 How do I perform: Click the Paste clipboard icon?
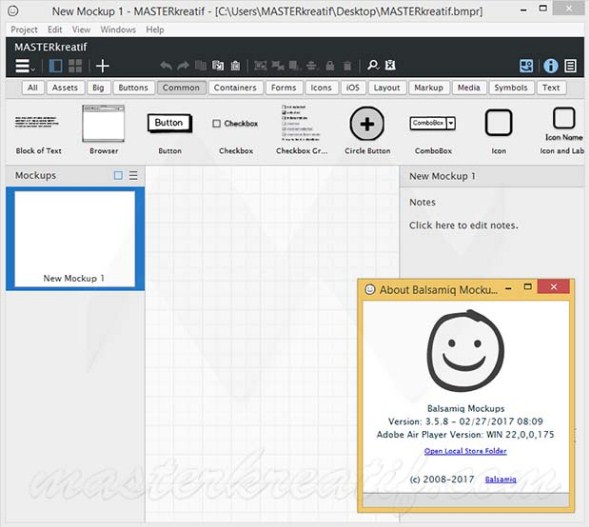coord(235,66)
